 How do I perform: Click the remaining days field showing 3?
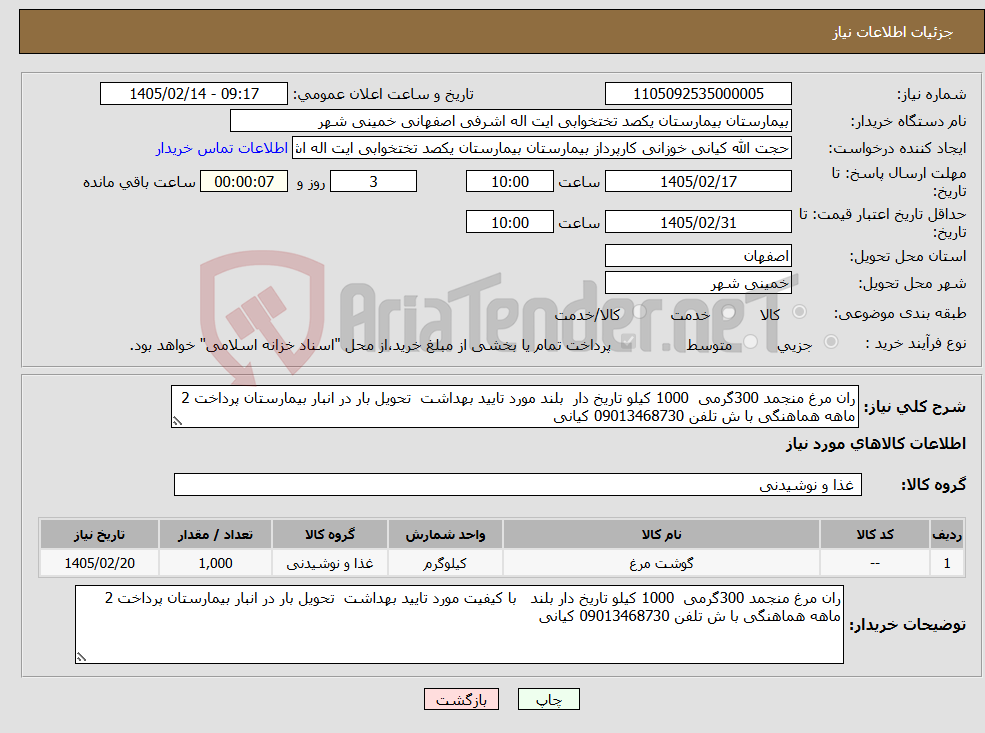[x=373, y=182]
